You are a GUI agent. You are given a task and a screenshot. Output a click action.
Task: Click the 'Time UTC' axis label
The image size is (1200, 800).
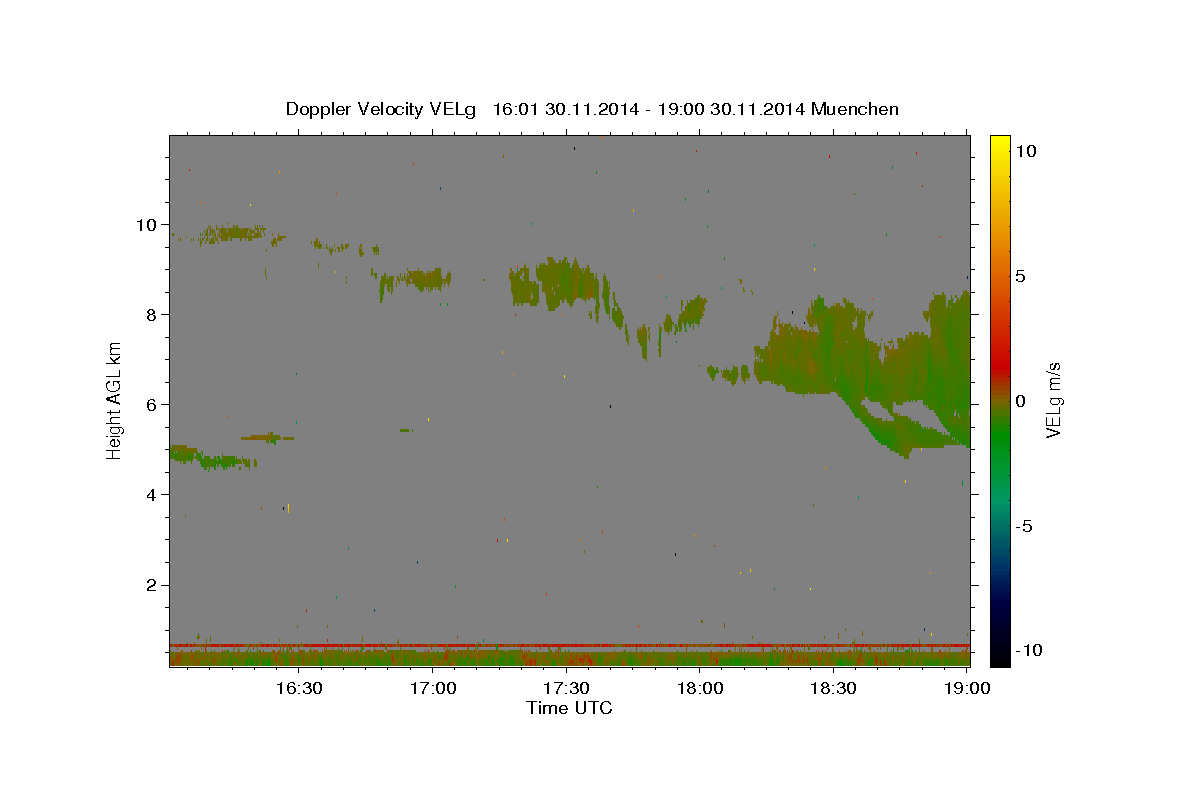(569, 708)
